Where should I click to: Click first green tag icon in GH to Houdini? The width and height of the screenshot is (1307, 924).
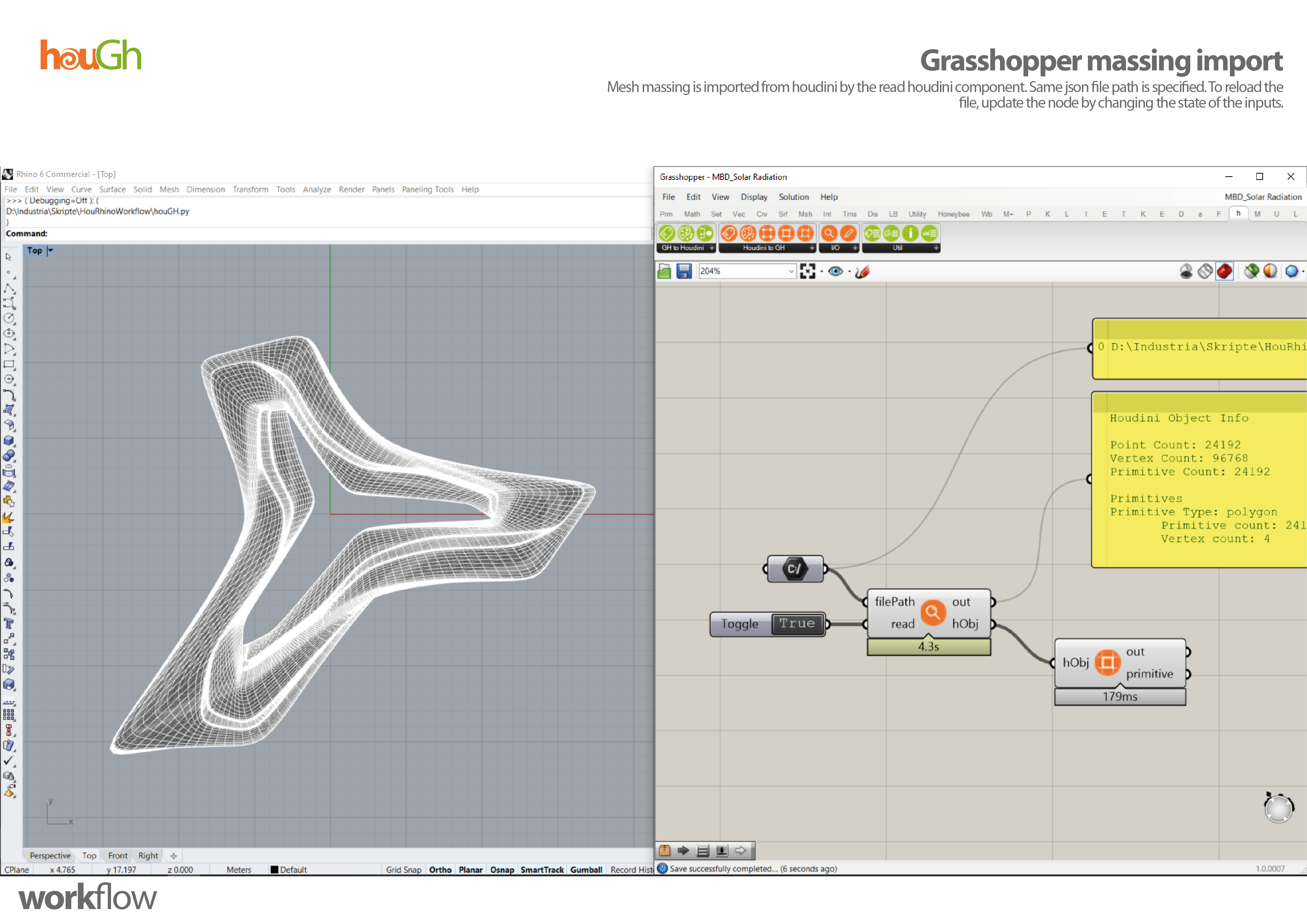pos(667,233)
